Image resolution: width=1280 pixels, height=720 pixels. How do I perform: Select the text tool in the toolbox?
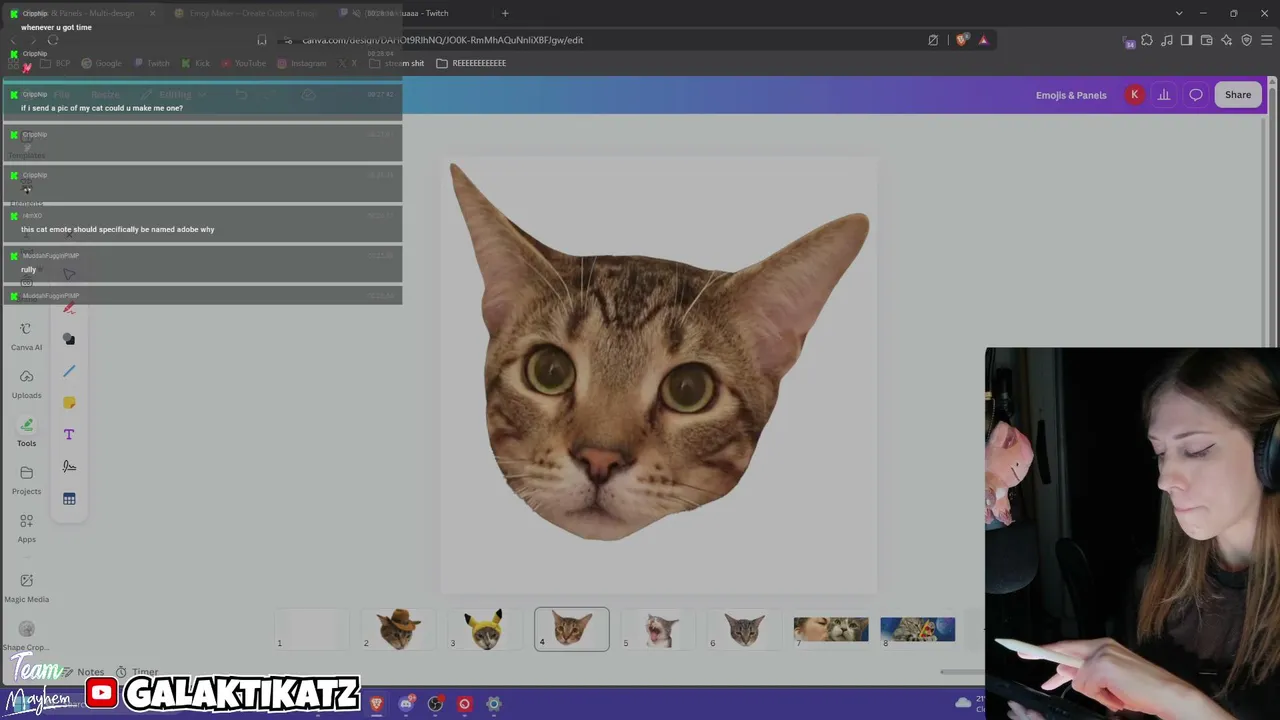(69, 435)
